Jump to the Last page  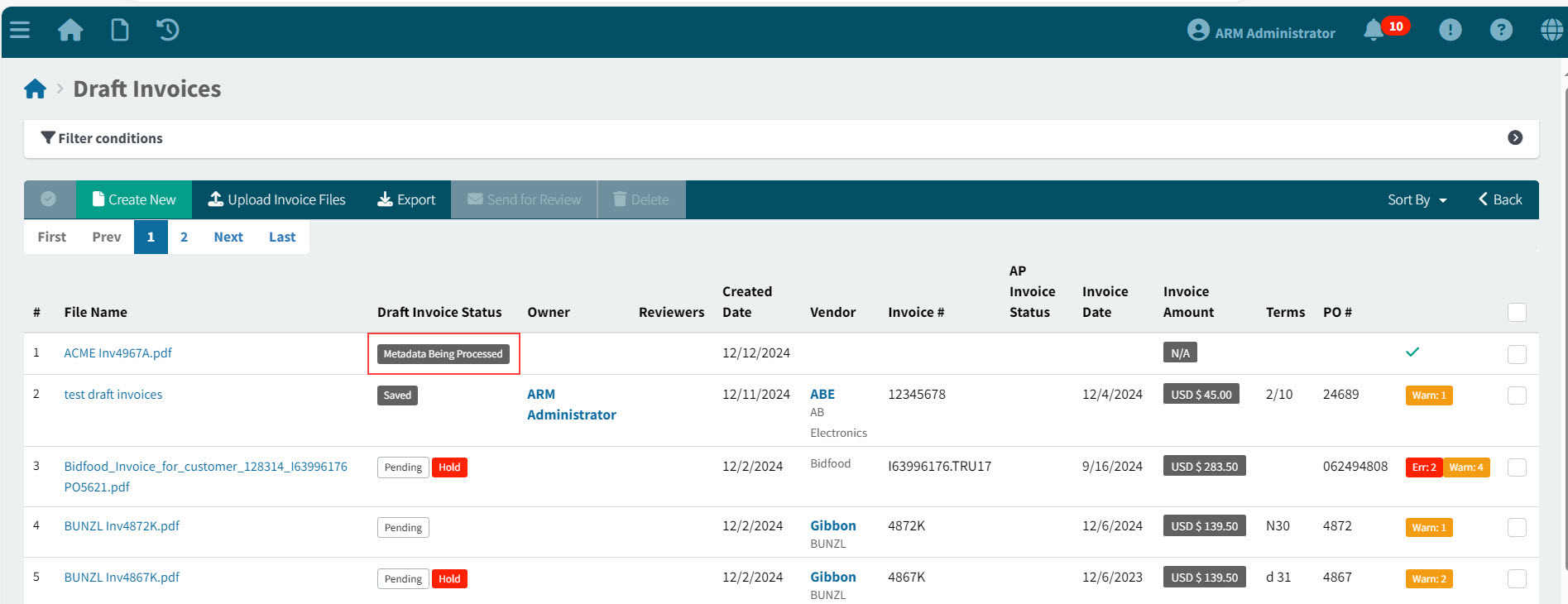click(281, 237)
